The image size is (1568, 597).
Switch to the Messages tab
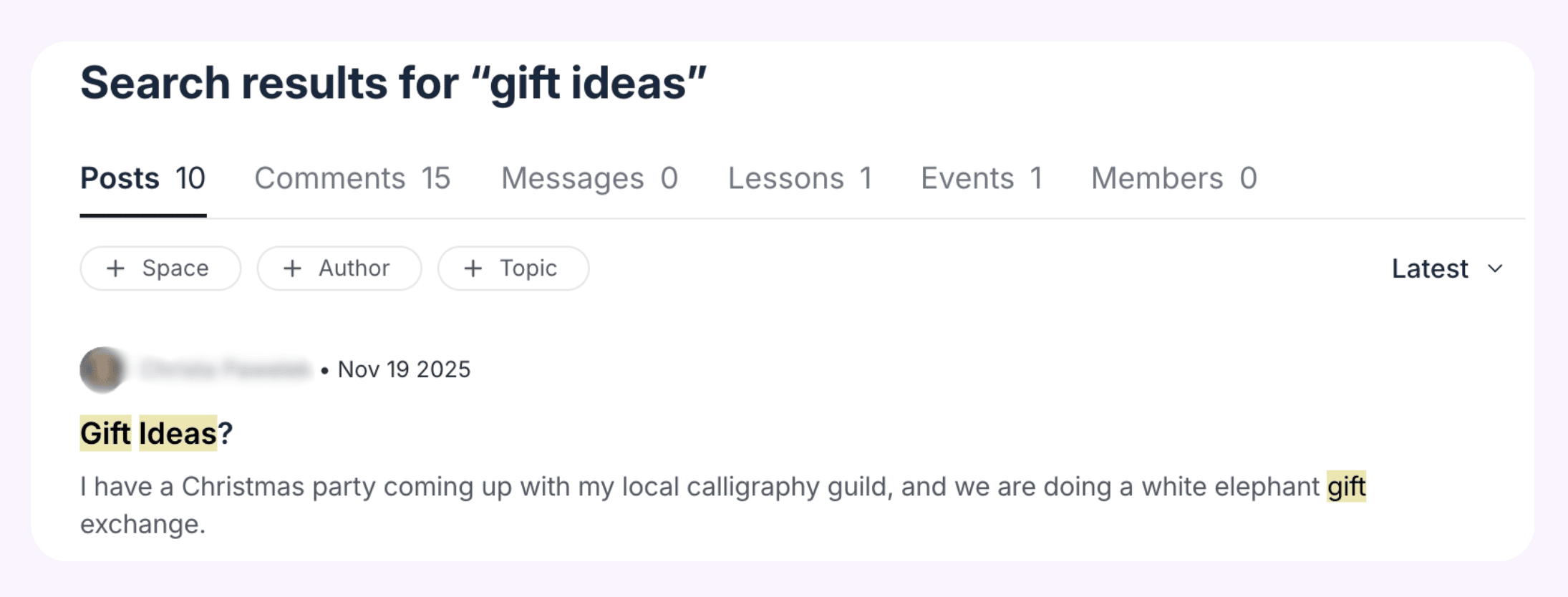(589, 178)
